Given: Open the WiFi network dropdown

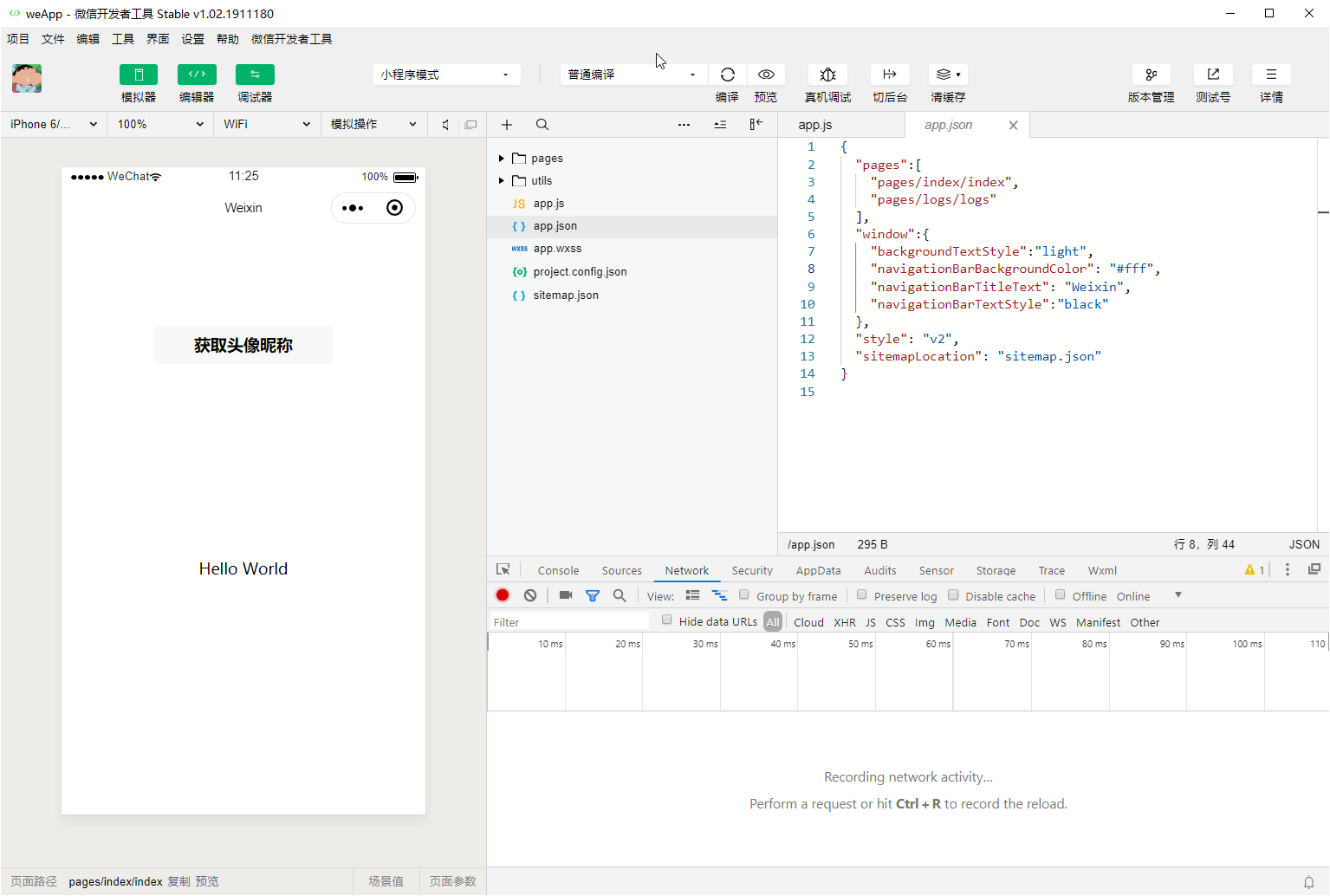Looking at the screenshot, I should click(x=267, y=125).
